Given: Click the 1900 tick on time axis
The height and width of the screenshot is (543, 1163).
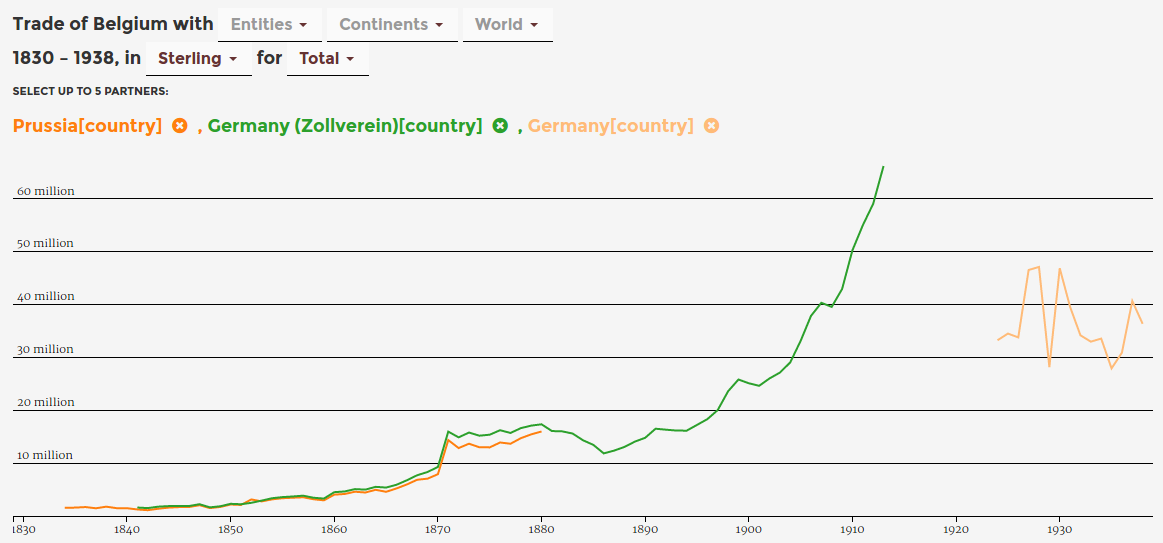Looking at the screenshot, I should coord(748,528).
